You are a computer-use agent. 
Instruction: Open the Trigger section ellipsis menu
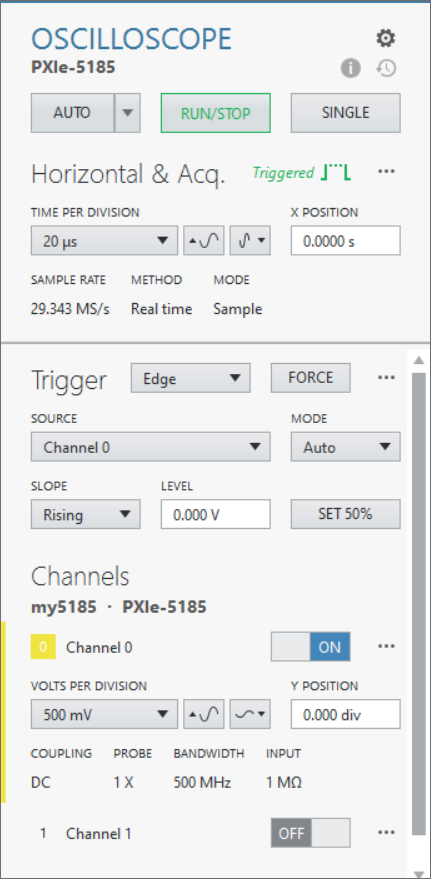tap(386, 378)
